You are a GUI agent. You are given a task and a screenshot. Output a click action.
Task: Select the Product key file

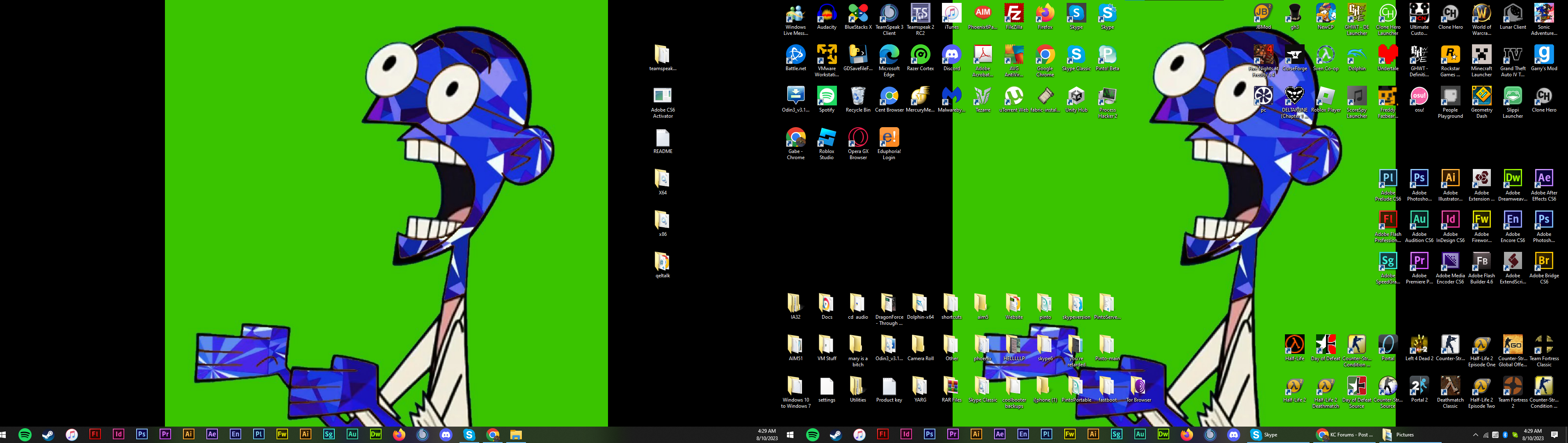point(889,389)
